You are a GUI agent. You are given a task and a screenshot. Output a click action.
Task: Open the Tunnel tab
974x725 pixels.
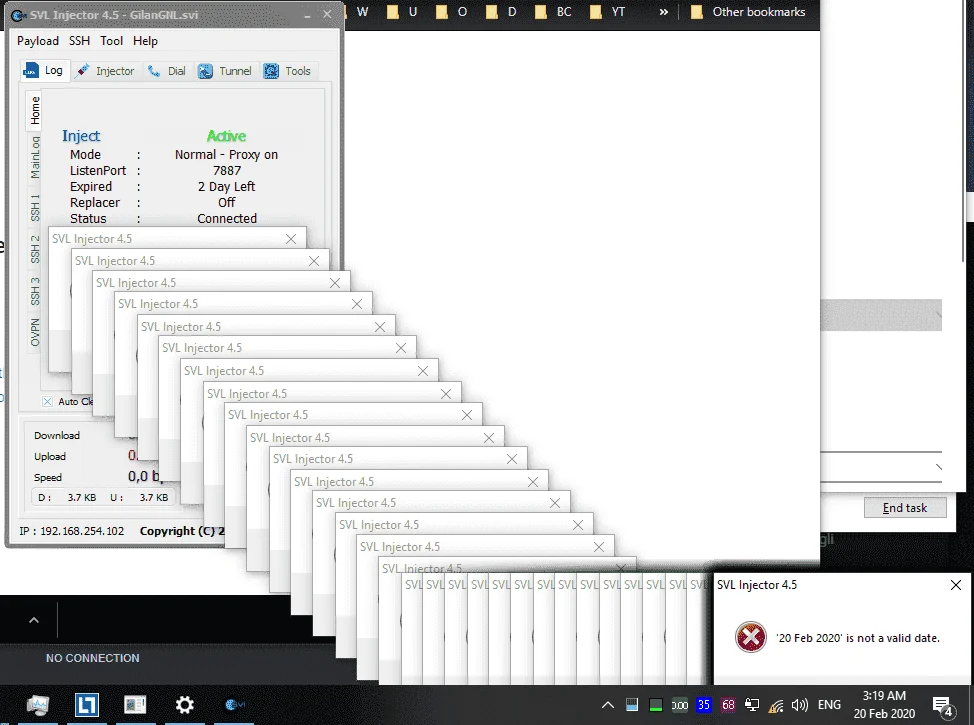point(225,71)
